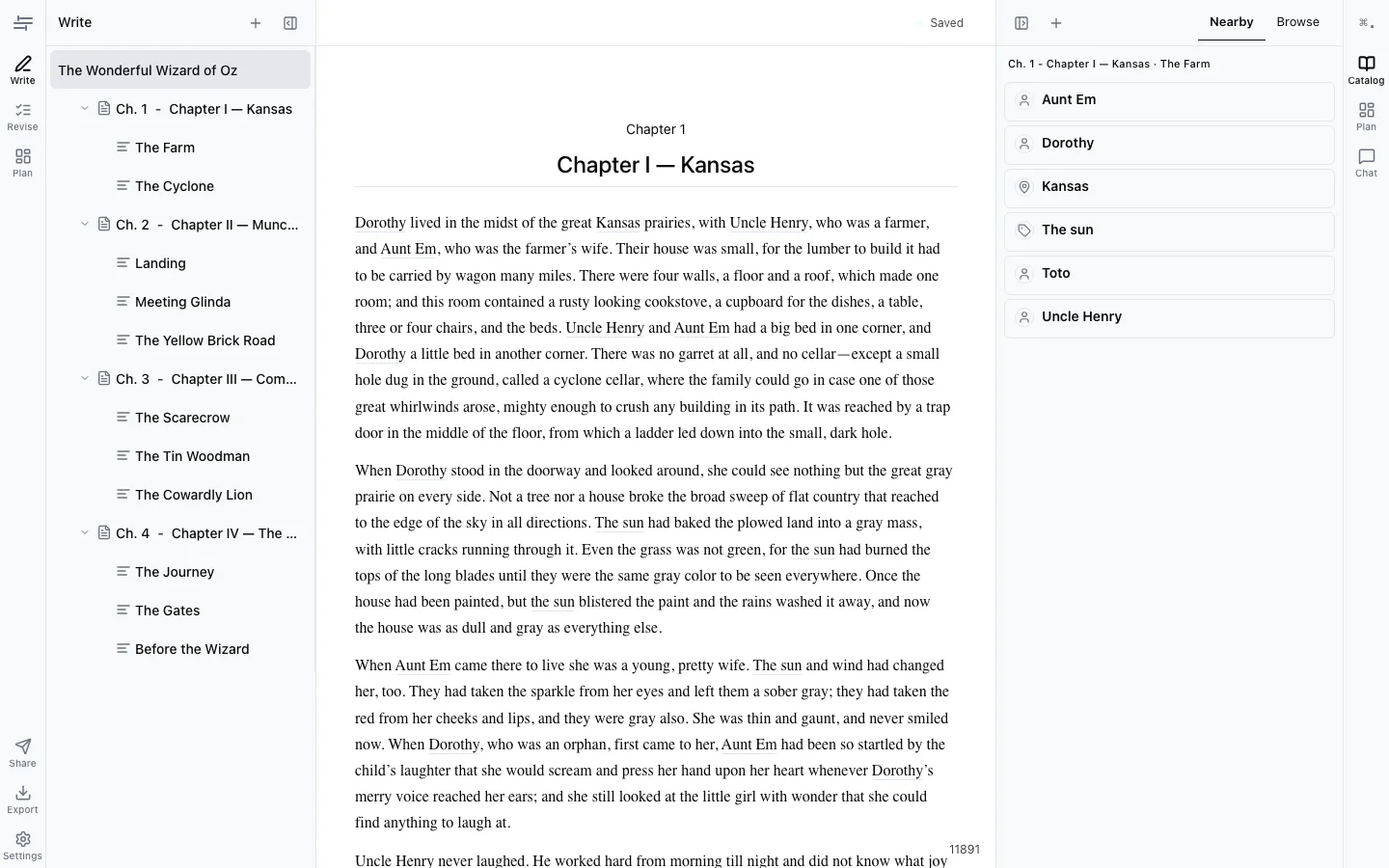Click the 11891 word count indicator

pyautogui.click(x=965, y=849)
